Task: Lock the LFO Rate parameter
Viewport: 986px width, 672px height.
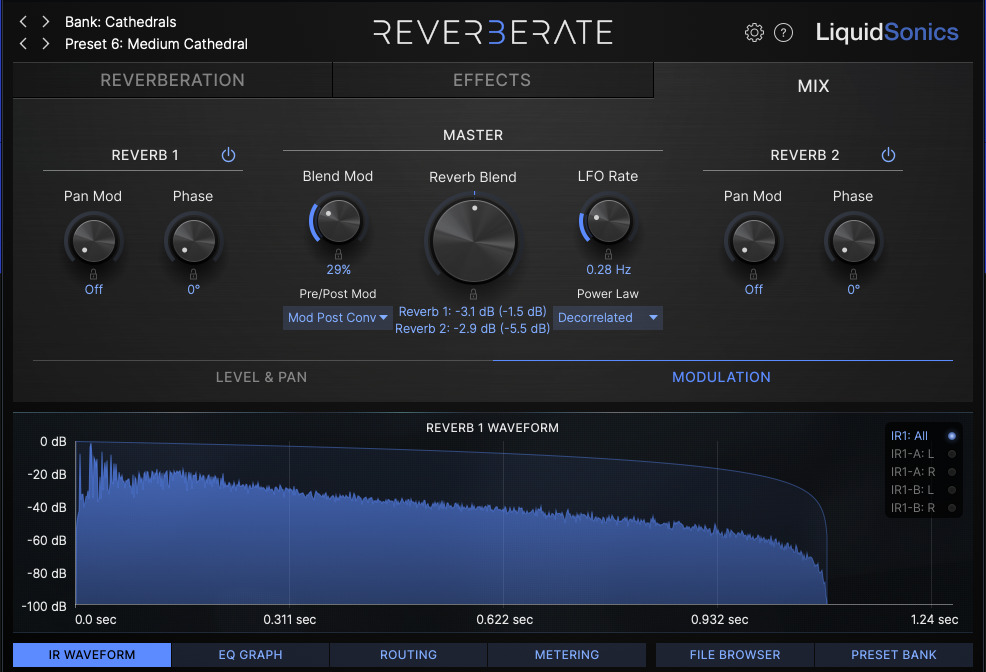Action: coord(608,254)
